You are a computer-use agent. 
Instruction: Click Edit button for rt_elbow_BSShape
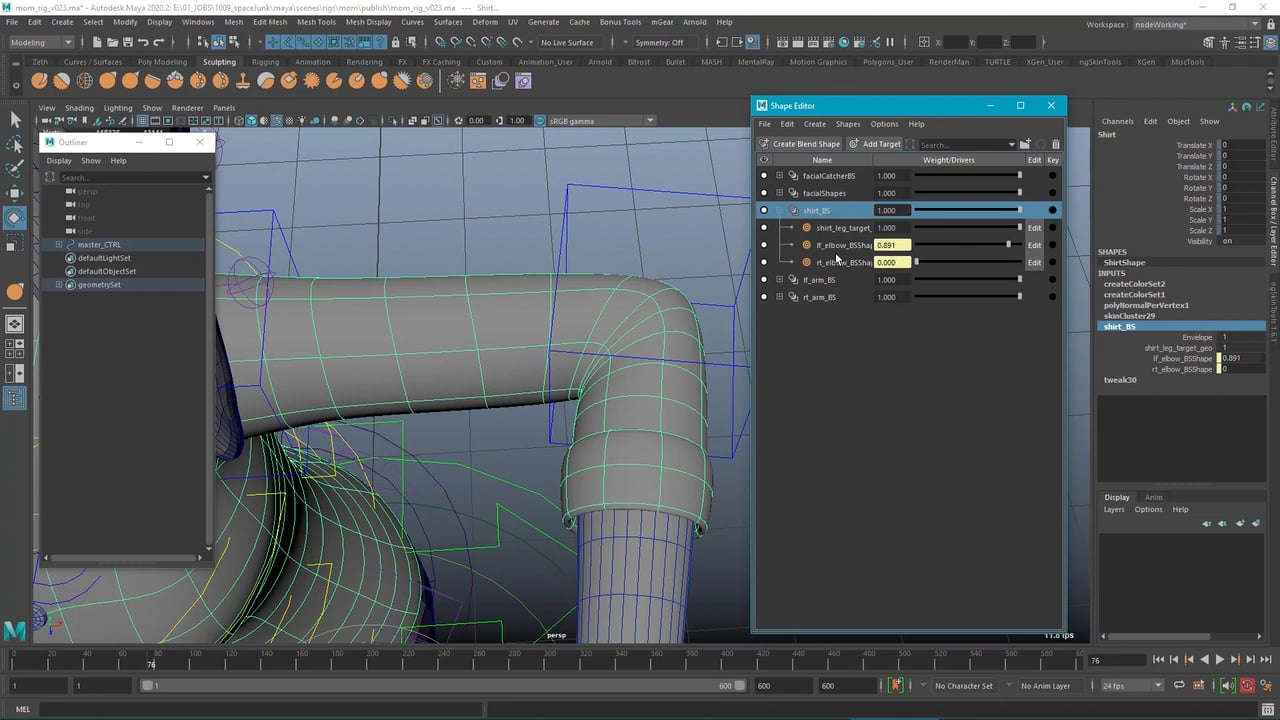point(1034,262)
